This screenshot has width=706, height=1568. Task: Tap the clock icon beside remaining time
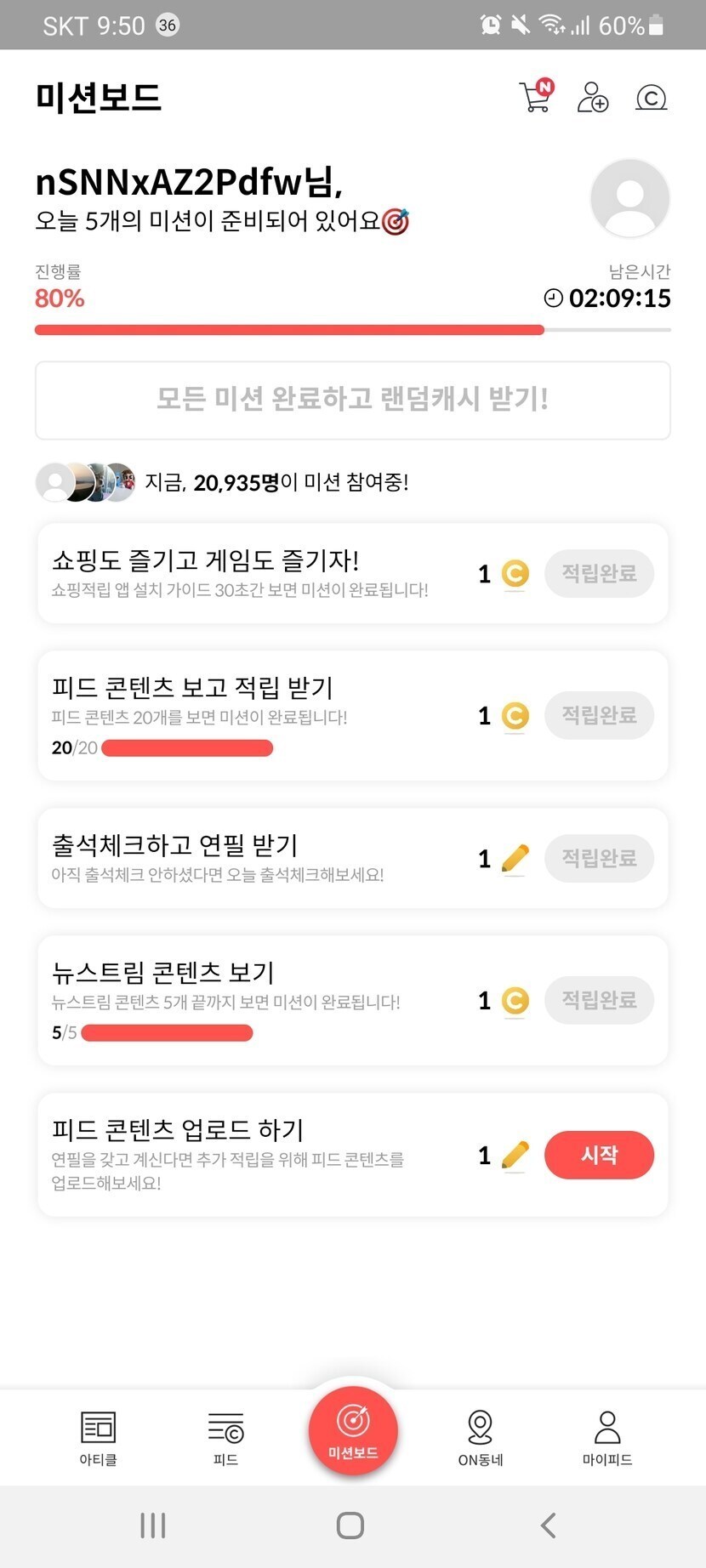coord(553,298)
